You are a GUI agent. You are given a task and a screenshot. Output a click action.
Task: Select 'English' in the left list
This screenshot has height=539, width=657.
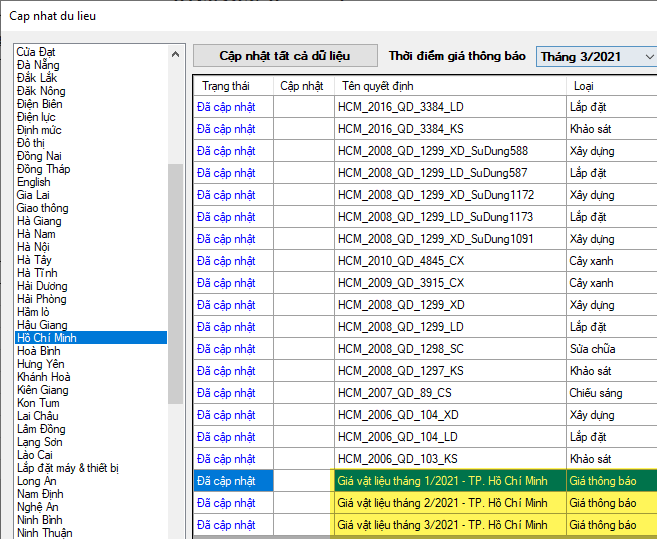tap(33, 182)
